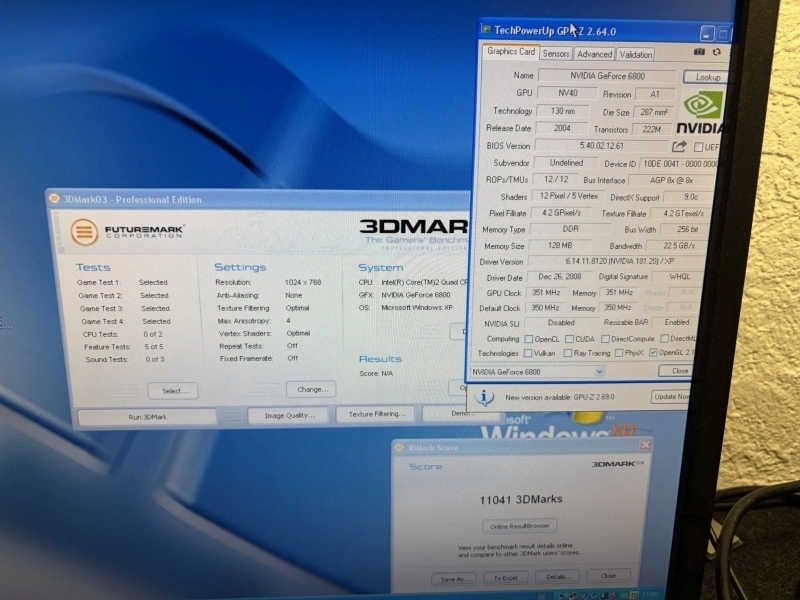Click the Lookup button in GPU-Z
Viewport: 800px width, 600px height.
(708, 77)
